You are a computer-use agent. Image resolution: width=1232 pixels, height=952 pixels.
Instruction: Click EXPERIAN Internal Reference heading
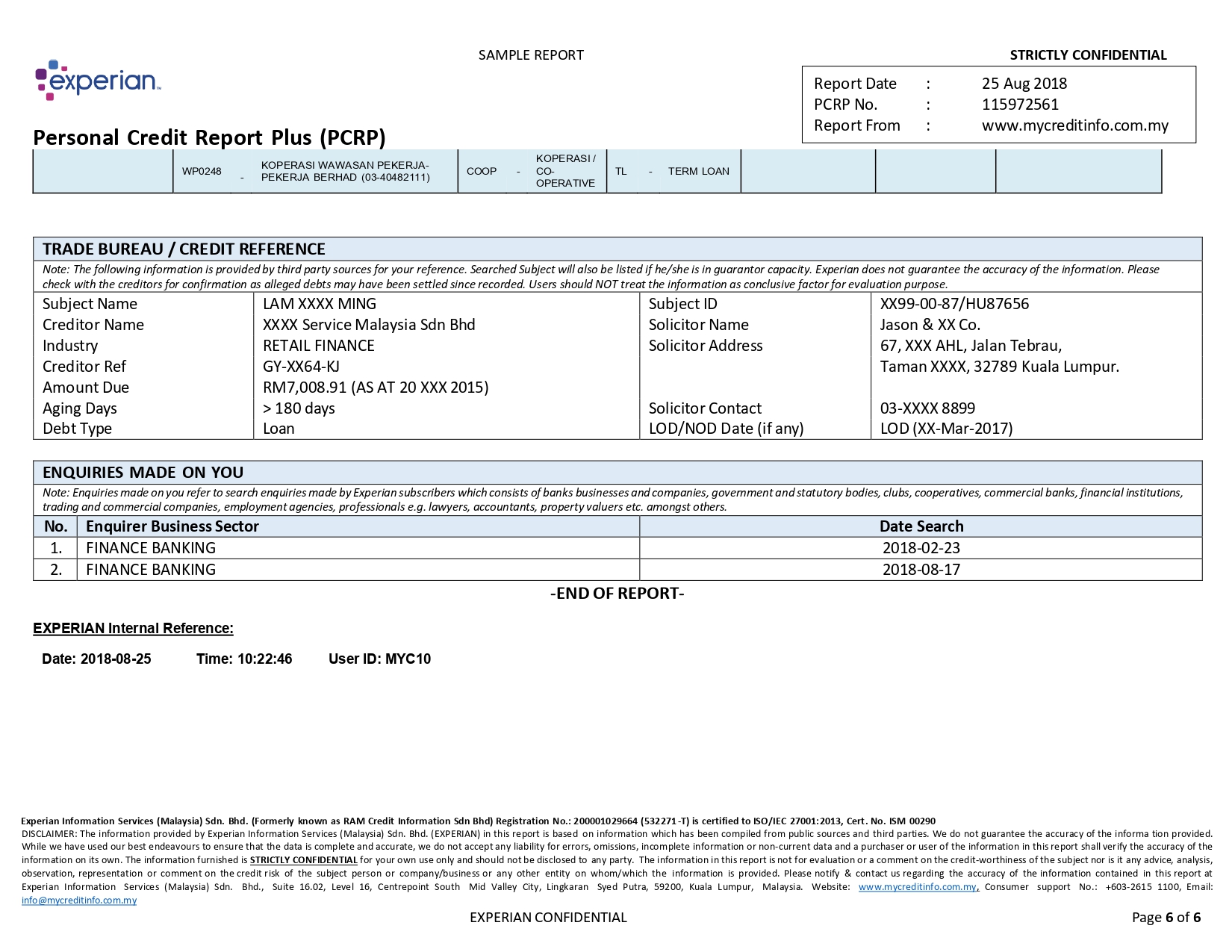(133, 629)
